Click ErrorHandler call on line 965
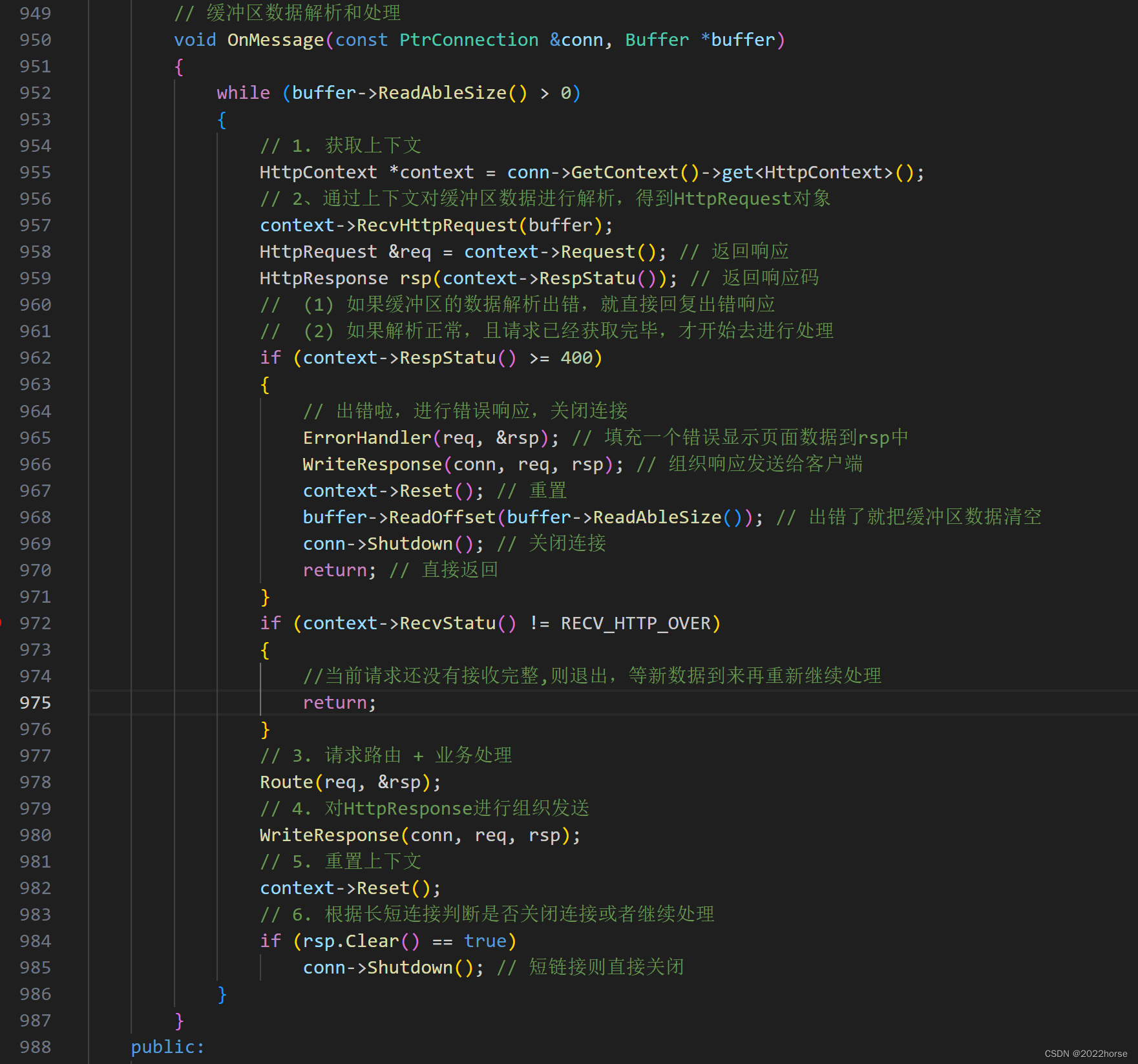The width and height of the screenshot is (1138, 1064). (366, 438)
